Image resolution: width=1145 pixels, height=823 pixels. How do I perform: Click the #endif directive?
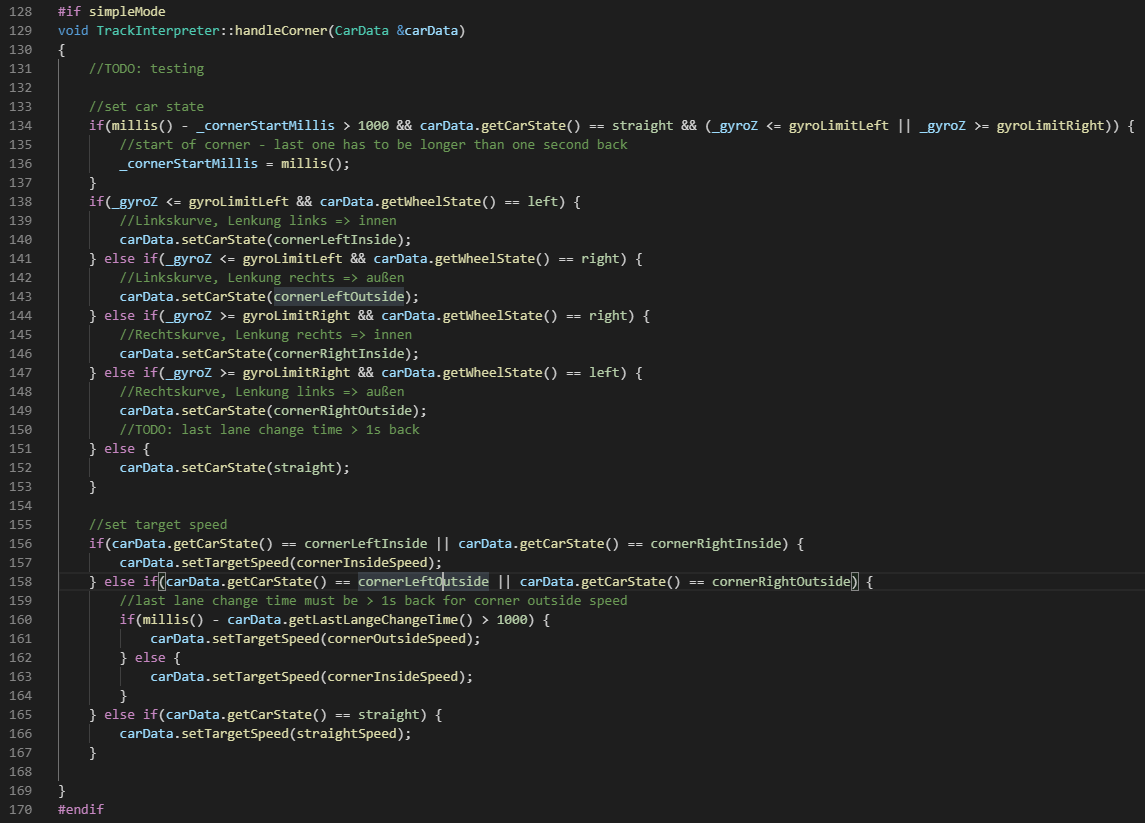pos(80,809)
